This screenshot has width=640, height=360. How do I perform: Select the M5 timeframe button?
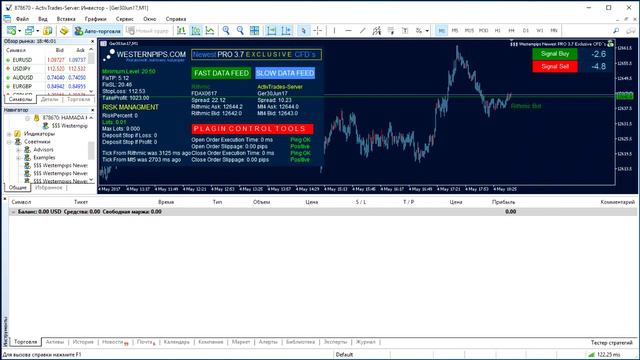point(455,31)
